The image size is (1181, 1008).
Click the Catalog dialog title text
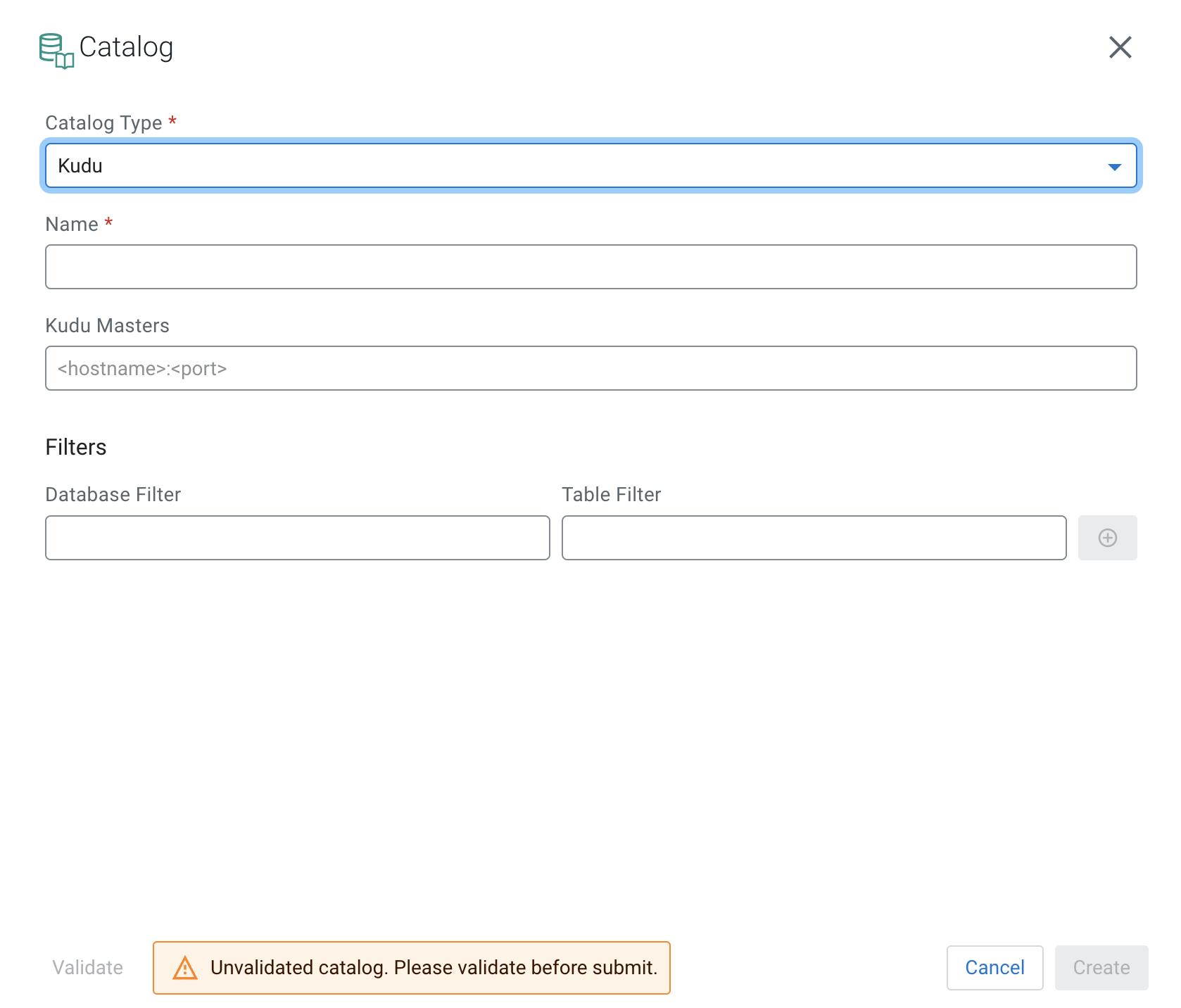coord(126,47)
